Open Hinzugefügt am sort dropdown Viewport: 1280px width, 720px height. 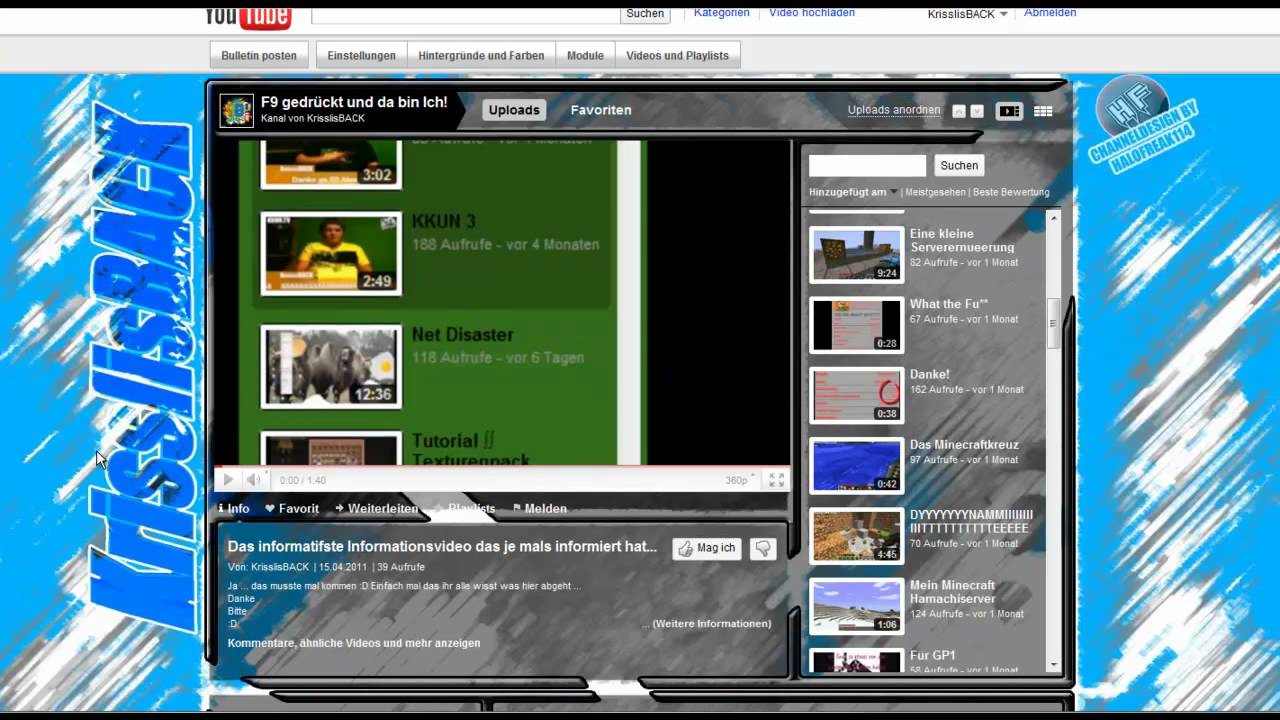pos(853,192)
